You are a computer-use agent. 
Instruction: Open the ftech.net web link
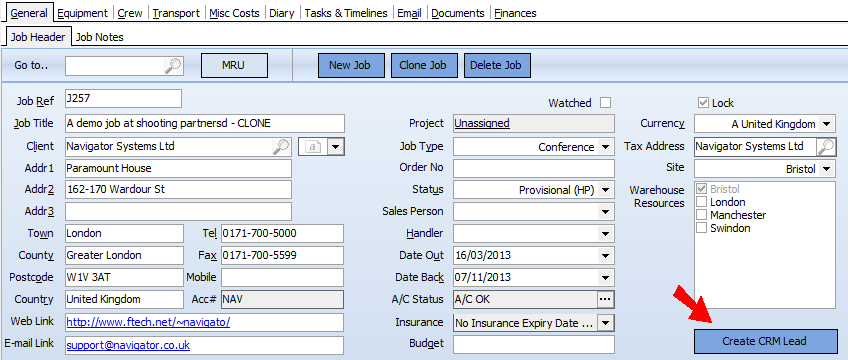[149, 322]
